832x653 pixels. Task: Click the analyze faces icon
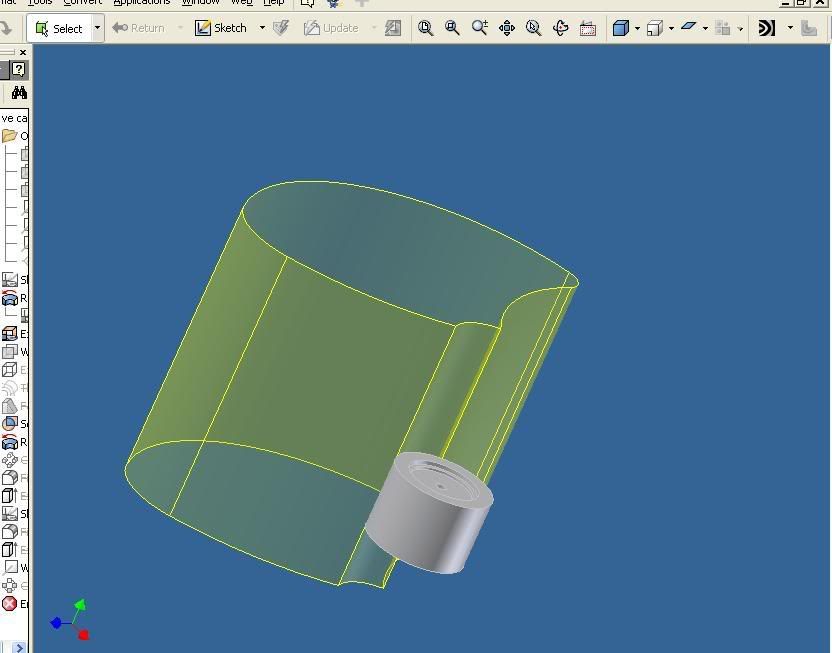click(767, 28)
